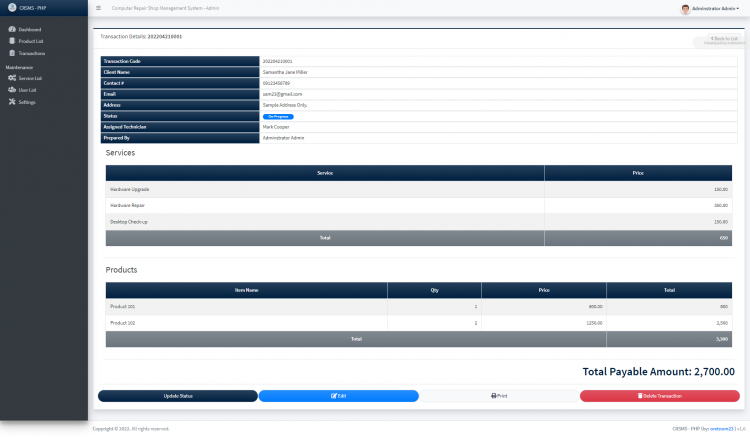The image size is (750, 437).
Task: Open Dashboard from the sidebar menu
Action: click(30, 29)
